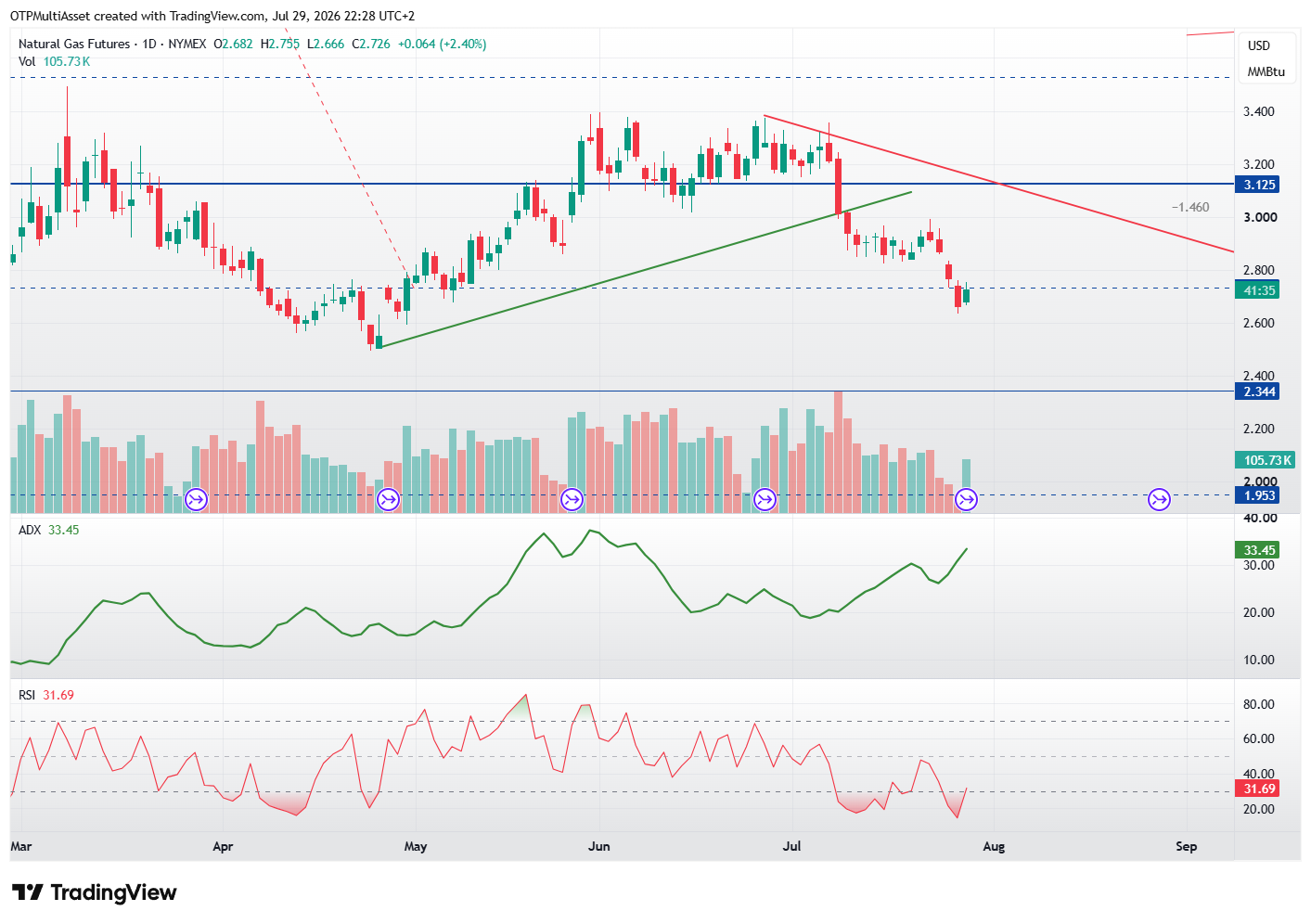Click the late August contract roll marker
Screen dimensions: 1311x924
point(1159,500)
